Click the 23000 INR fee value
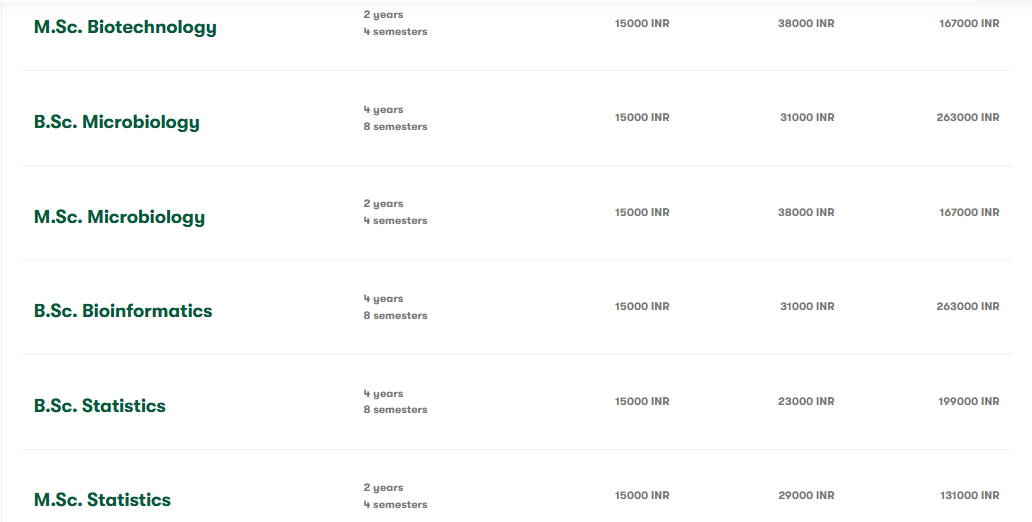Image resolution: width=1032 pixels, height=522 pixels. point(806,401)
